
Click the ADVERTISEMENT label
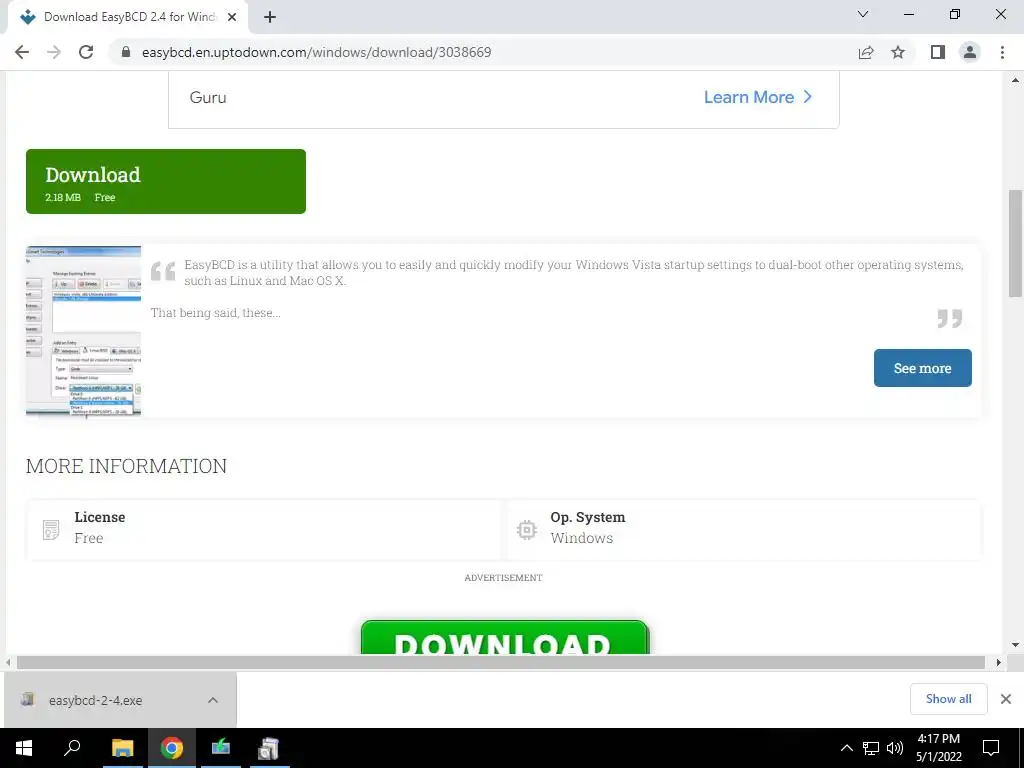pos(504,577)
